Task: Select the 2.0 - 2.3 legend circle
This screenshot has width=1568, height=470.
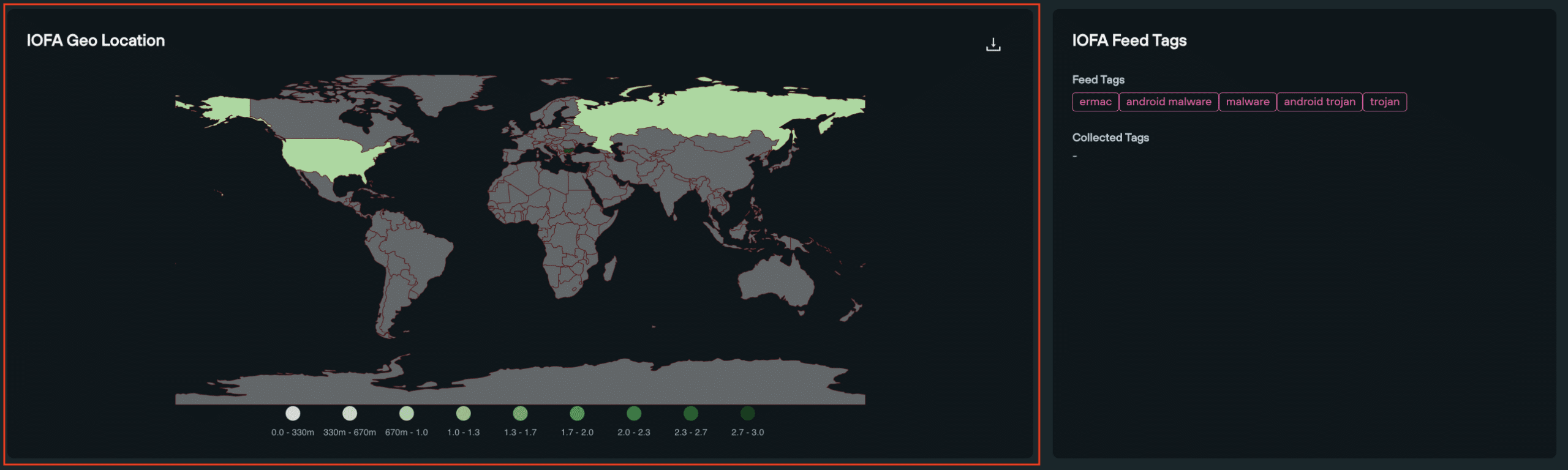Action: click(x=634, y=414)
